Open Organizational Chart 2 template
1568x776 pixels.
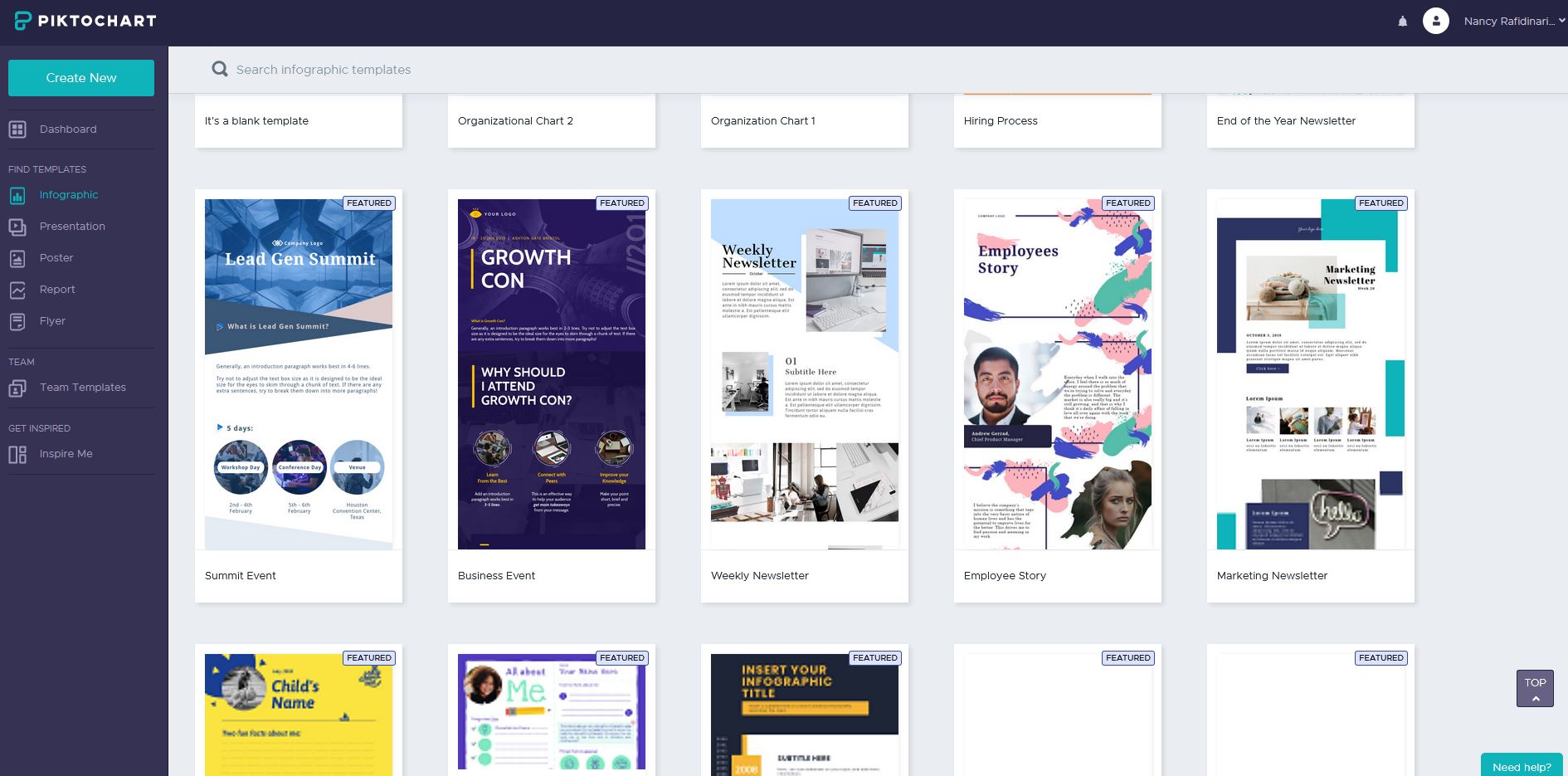coord(552,121)
